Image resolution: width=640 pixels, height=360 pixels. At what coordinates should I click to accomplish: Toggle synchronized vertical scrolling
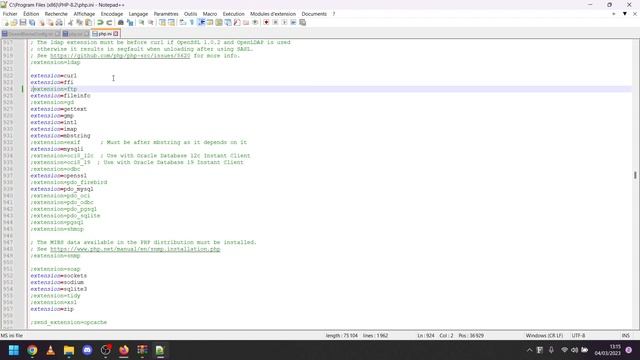162,22
